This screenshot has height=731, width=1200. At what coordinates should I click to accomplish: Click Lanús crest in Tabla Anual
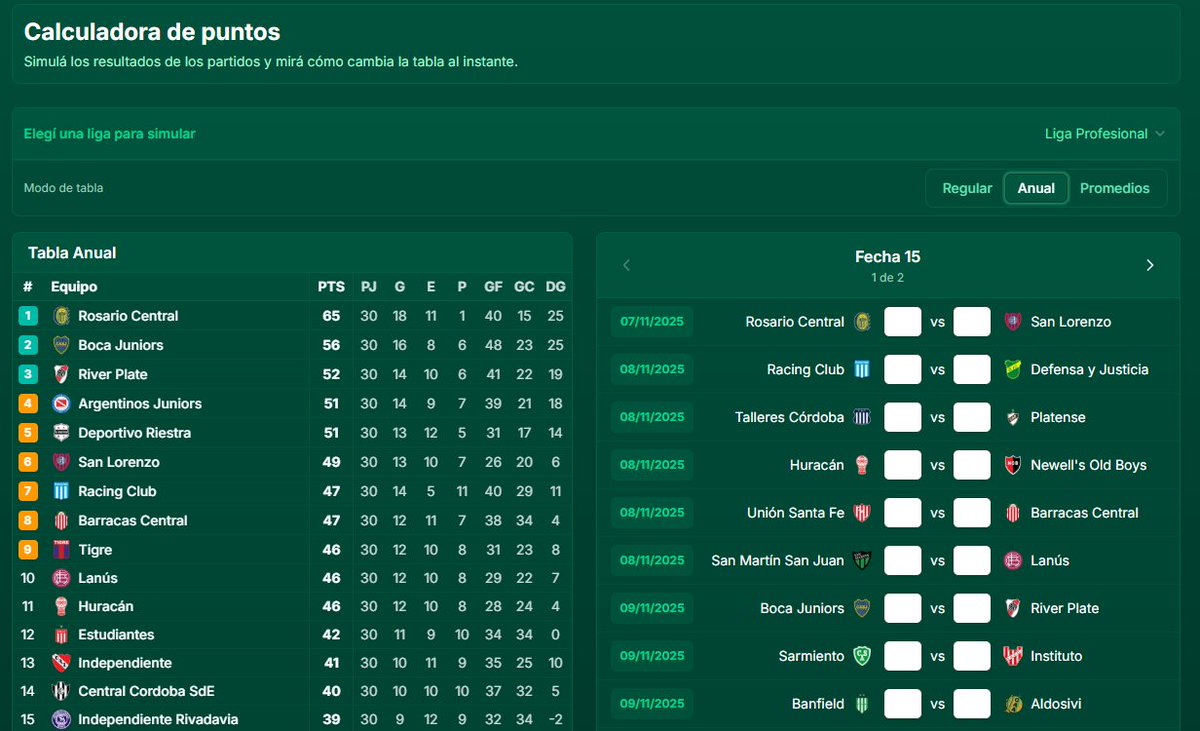[60, 578]
